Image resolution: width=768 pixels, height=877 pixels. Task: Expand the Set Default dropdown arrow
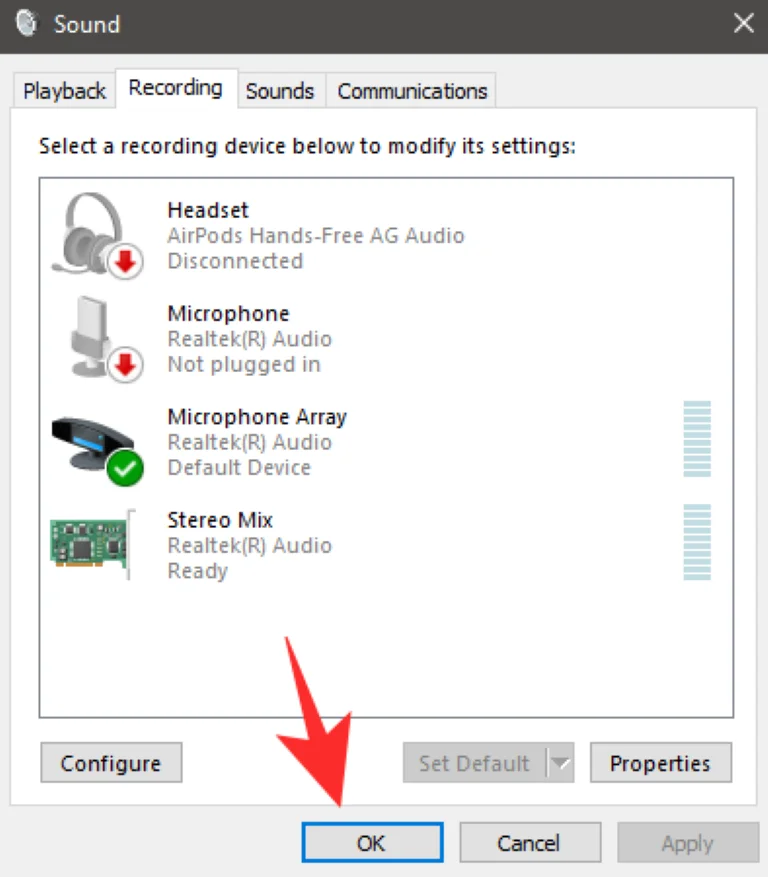coord(560,764)
